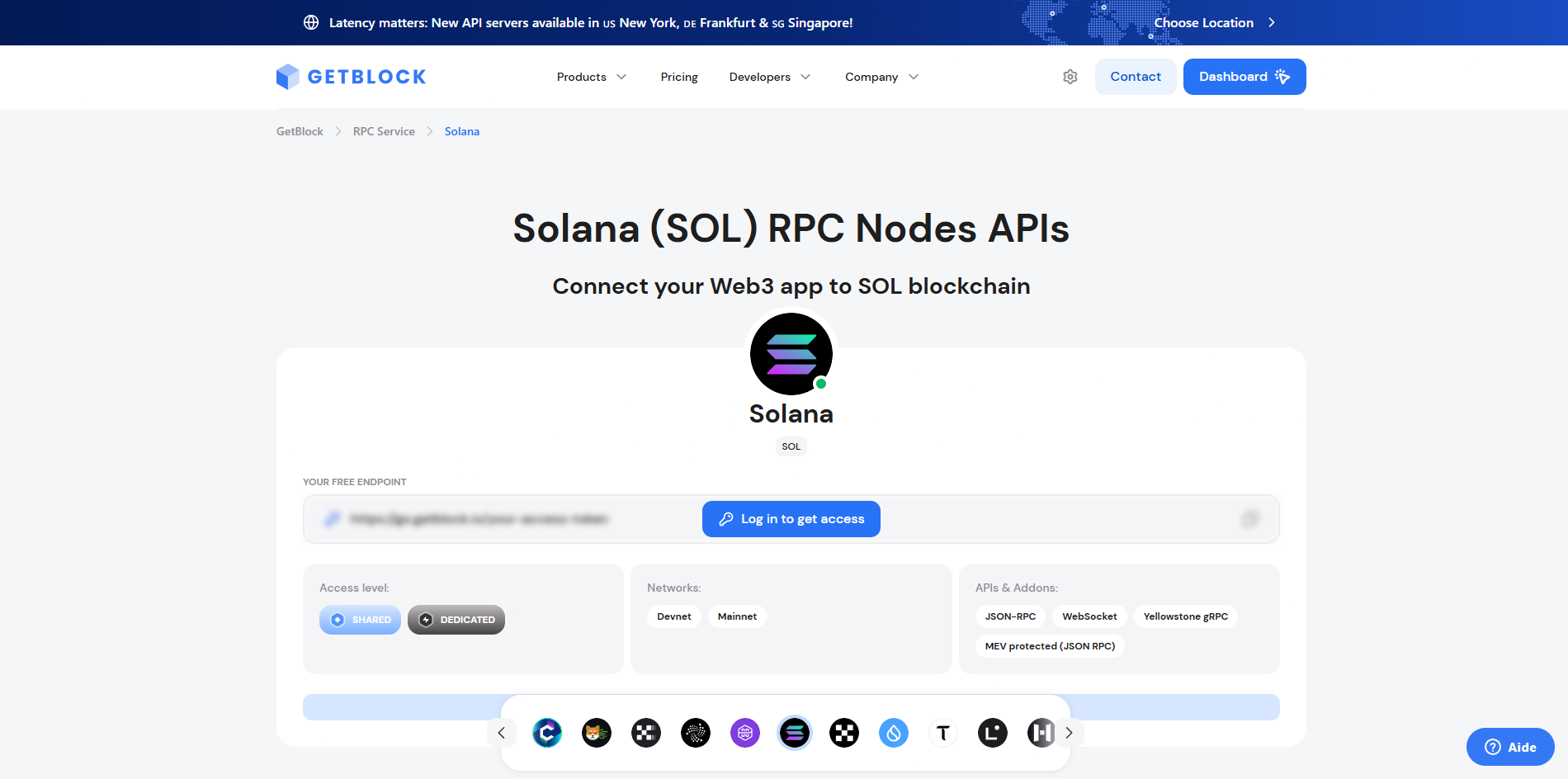Click the Hedera icon in the carousel

tap(1041, 733)
